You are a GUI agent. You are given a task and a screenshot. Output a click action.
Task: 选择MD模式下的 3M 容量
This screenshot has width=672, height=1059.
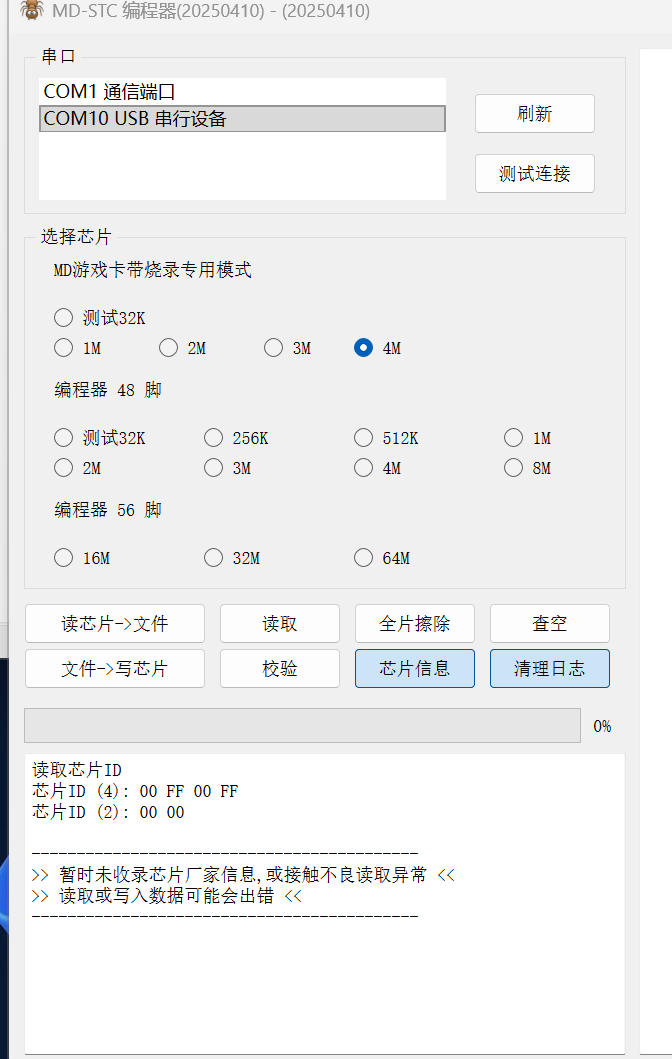[273, 347]
